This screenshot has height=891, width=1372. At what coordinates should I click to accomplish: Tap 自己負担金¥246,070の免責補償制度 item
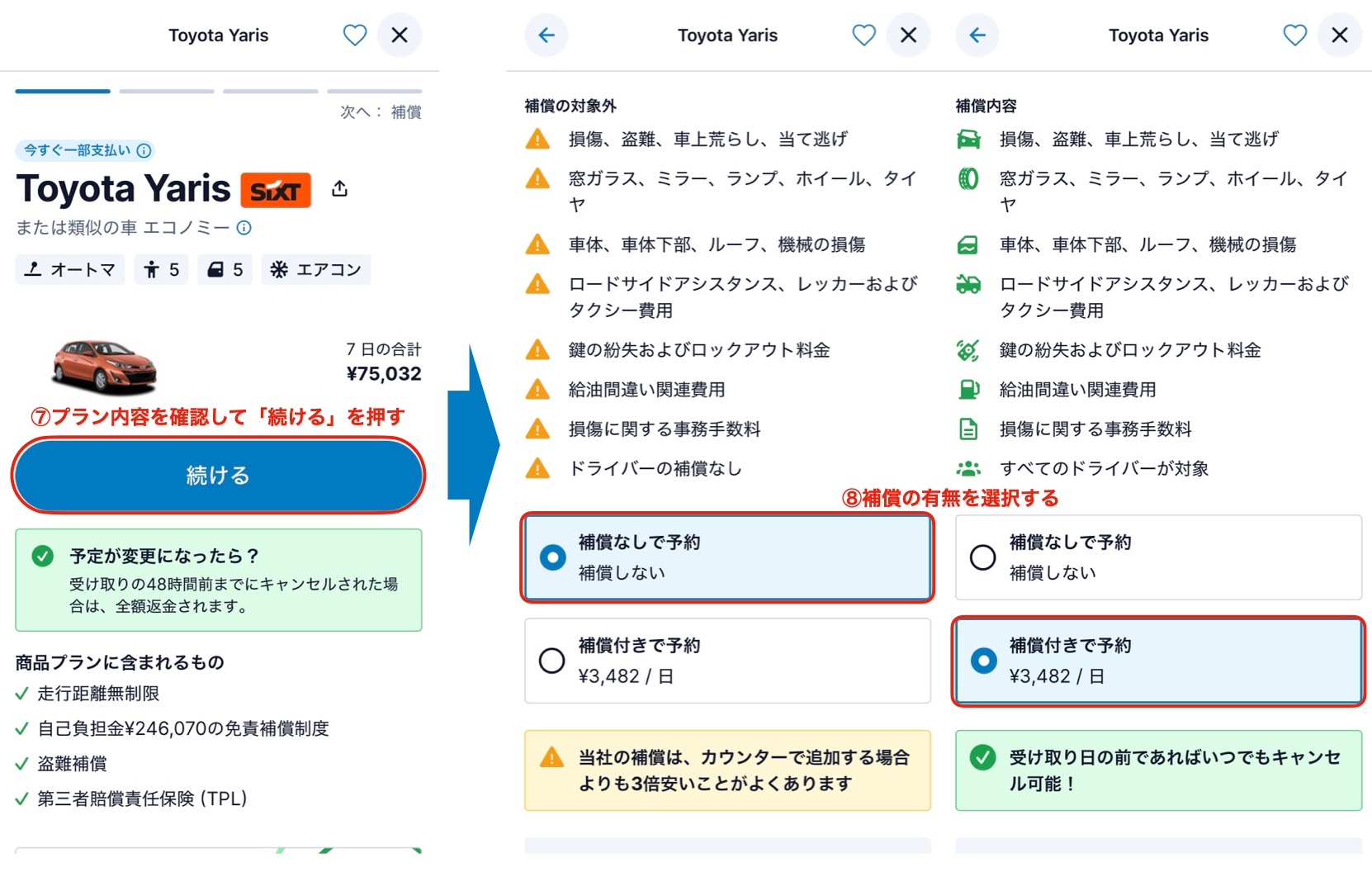coord(183,728)
